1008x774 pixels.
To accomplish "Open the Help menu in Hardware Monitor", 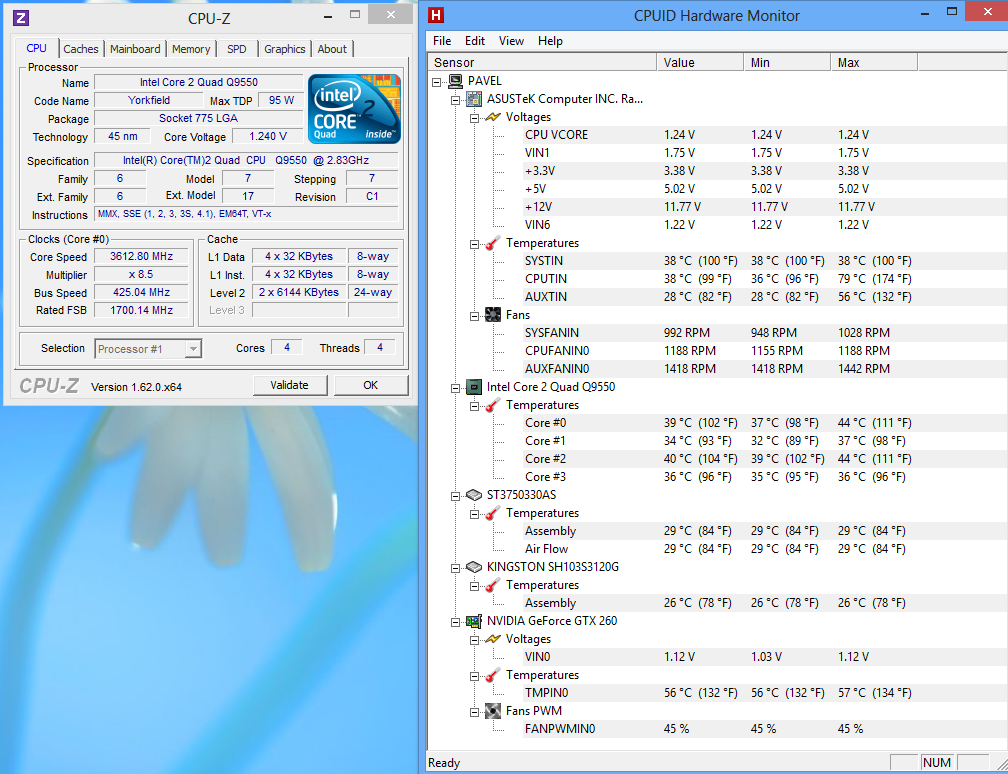I will [x=550, y=40].
